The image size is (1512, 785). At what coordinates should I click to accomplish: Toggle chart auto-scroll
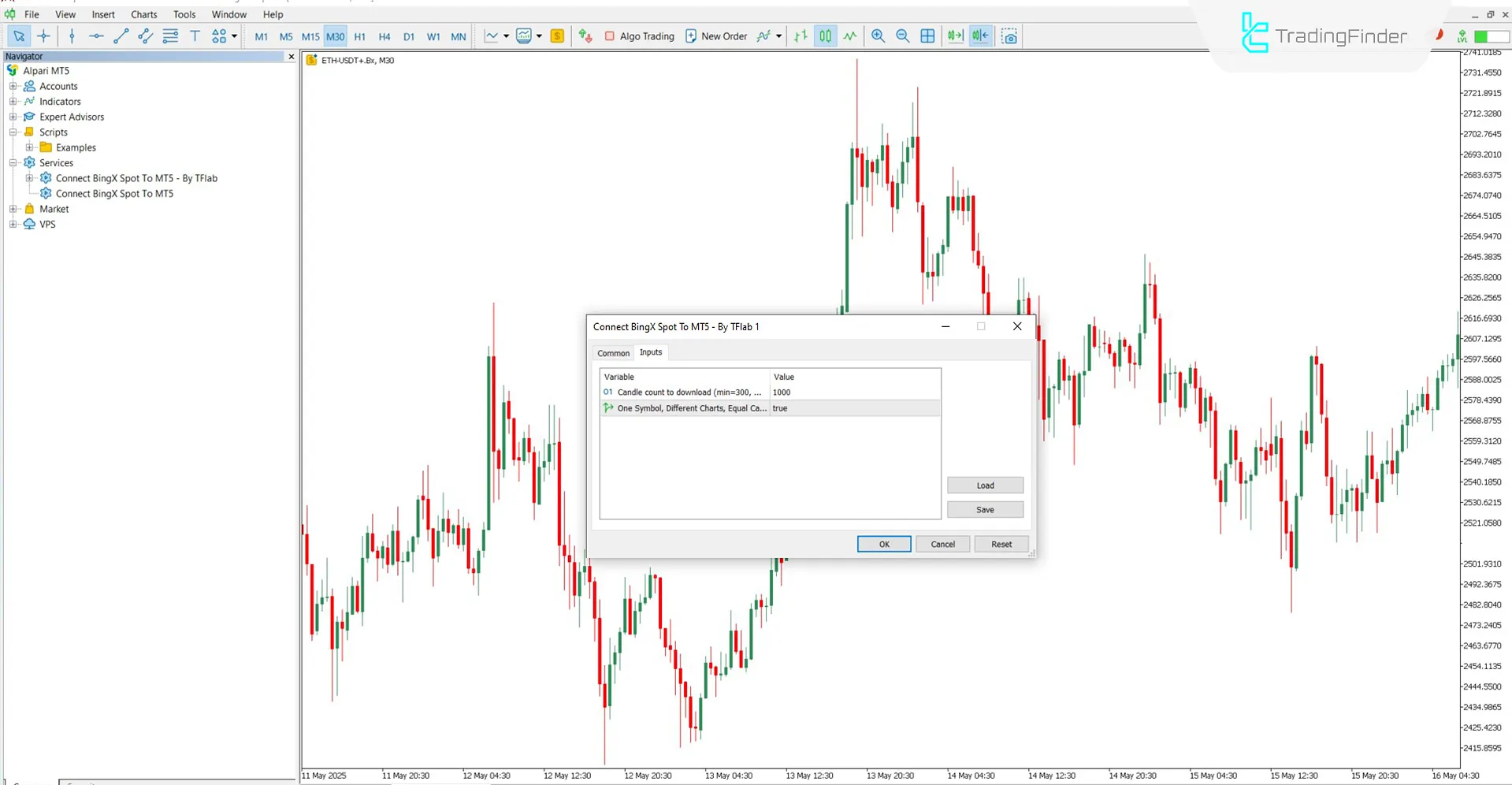tap(954, 36)
